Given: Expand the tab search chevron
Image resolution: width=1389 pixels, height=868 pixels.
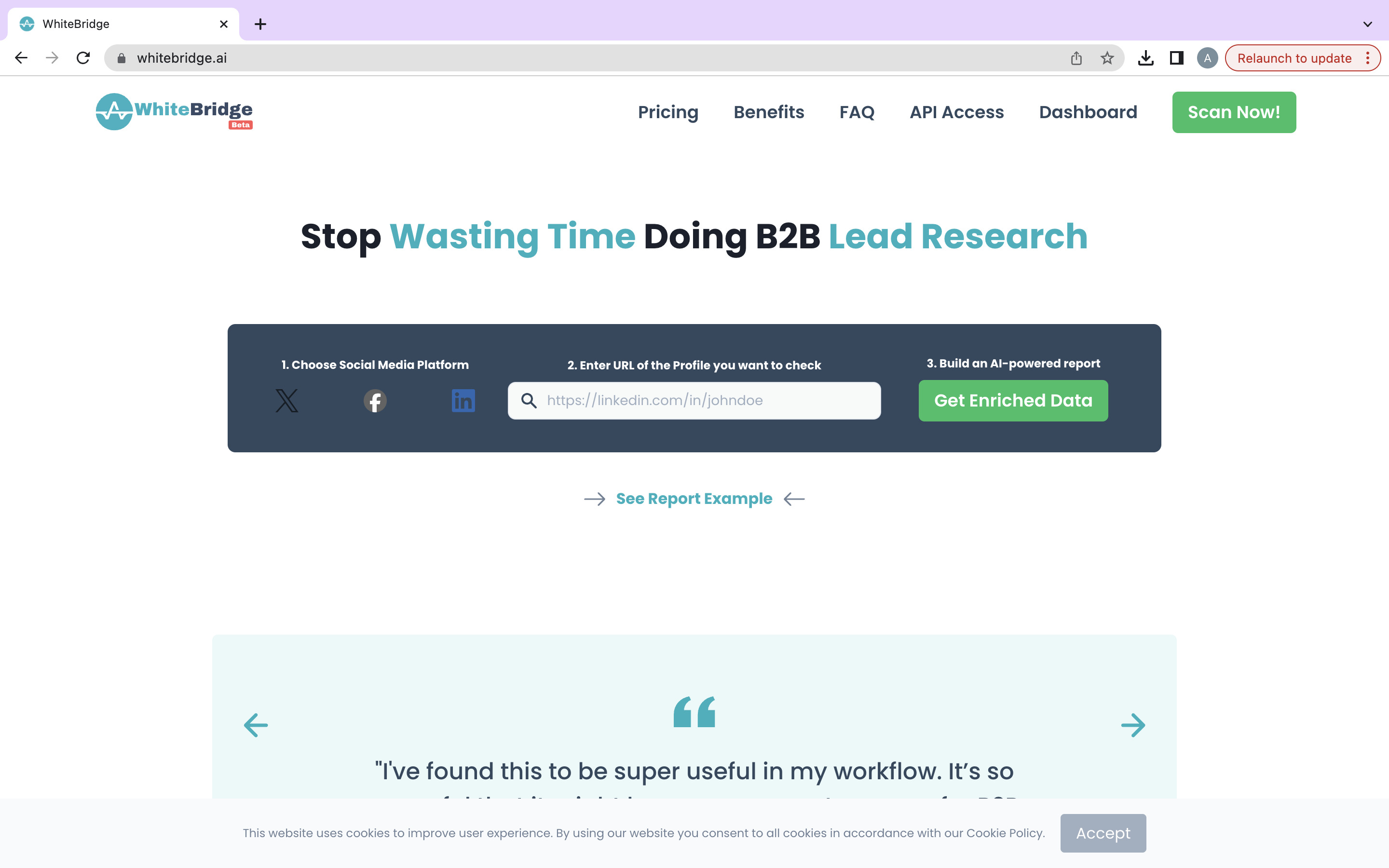Looking at the screenshot, I should (1367, 24).
